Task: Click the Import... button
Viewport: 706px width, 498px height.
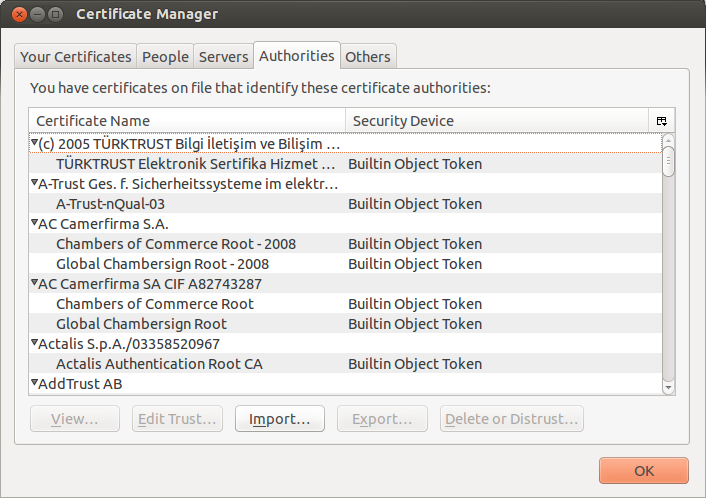Action: [x=279, y=419]
